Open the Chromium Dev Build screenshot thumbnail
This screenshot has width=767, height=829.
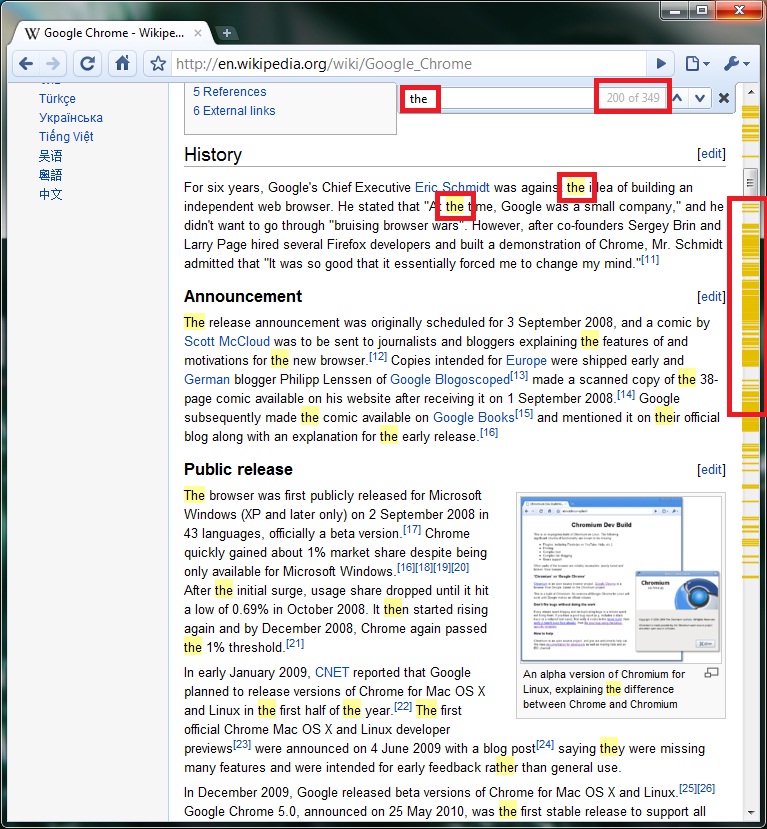pos(620,579)
